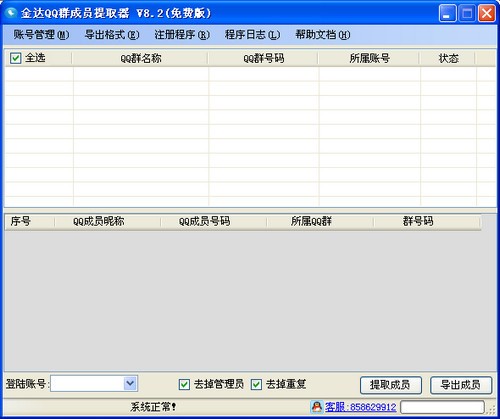Click the resize grip in status bar corner

pos(492,409)
